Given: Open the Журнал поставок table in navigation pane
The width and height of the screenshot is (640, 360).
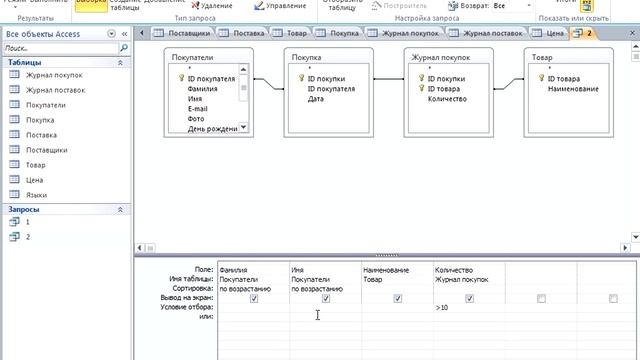Looking at the screenshot, I should coord(56,90).
